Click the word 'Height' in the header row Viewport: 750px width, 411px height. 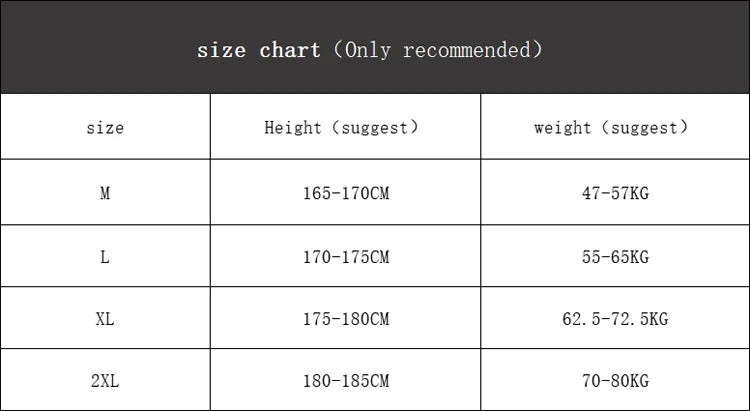click(292, 128)
